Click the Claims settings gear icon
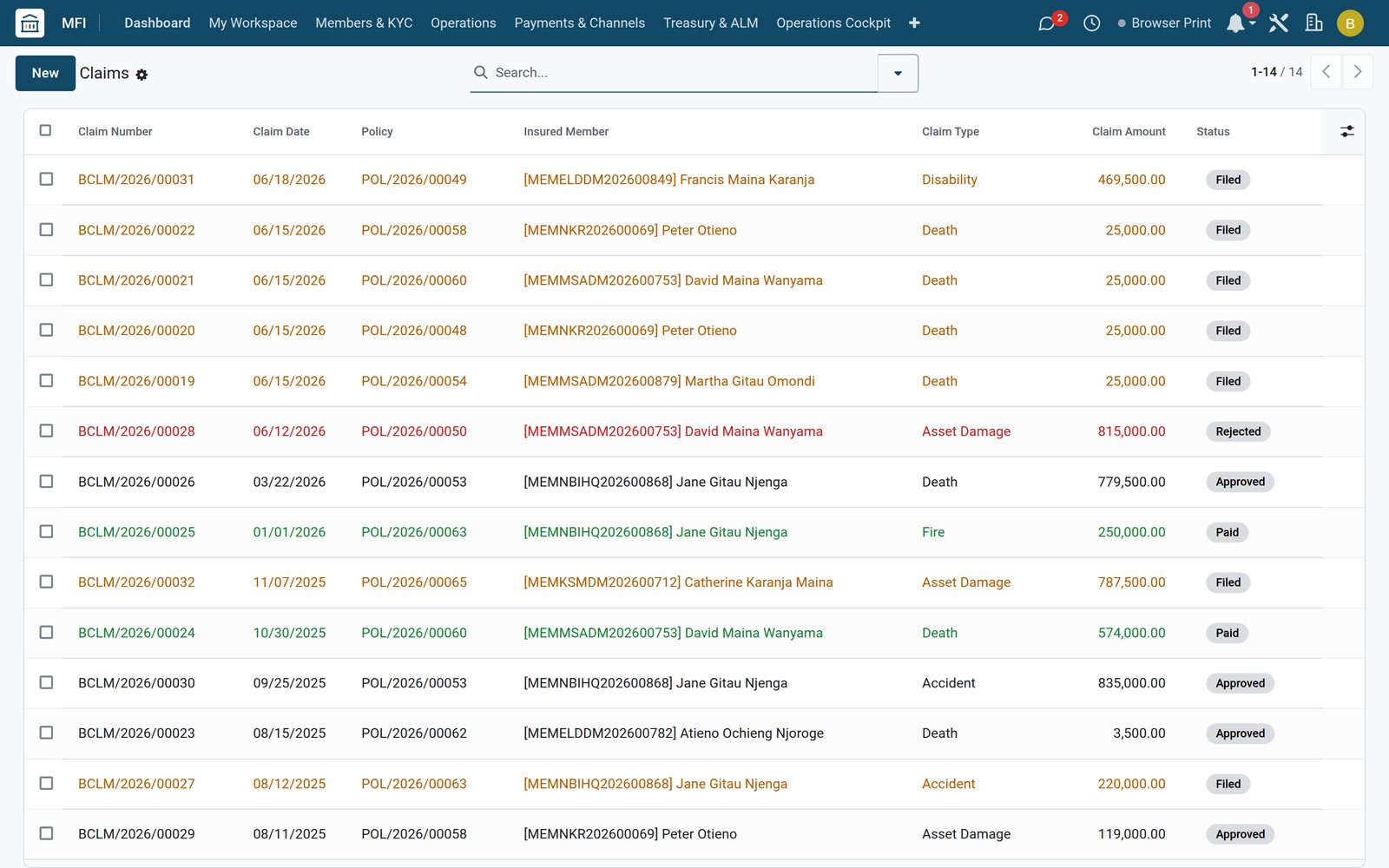1389x868 pixels. pyautogui.click(x=142, y=75)
